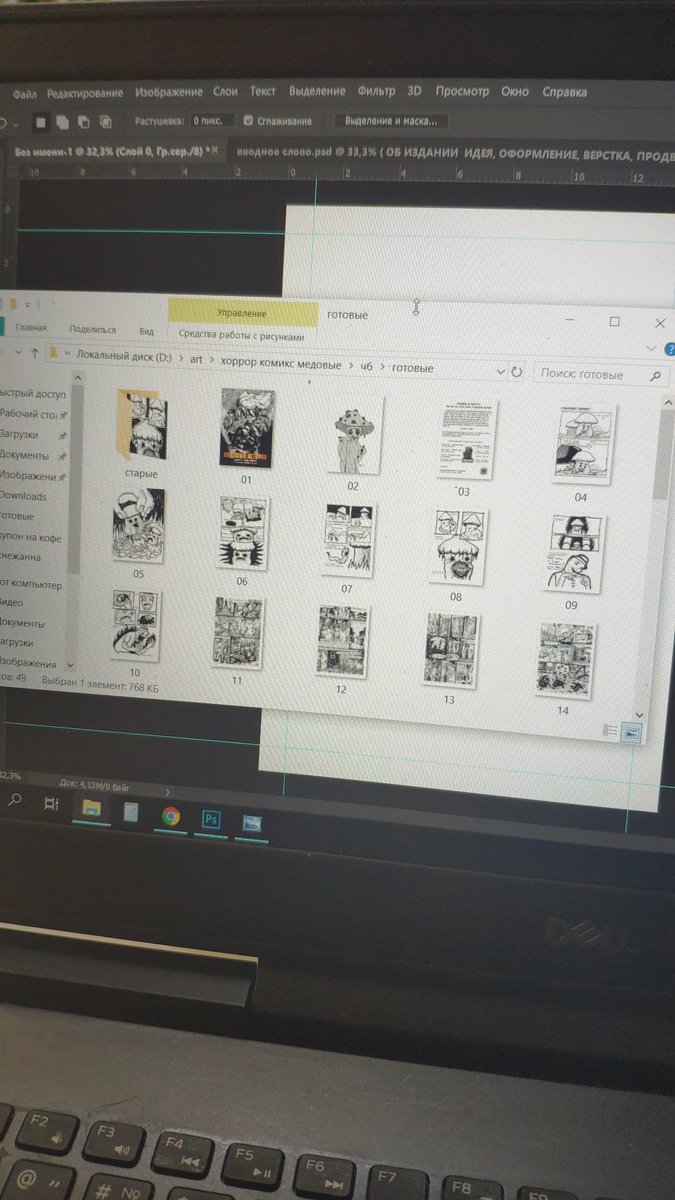Select the New selection mode icon

click(x=40, y=123)
